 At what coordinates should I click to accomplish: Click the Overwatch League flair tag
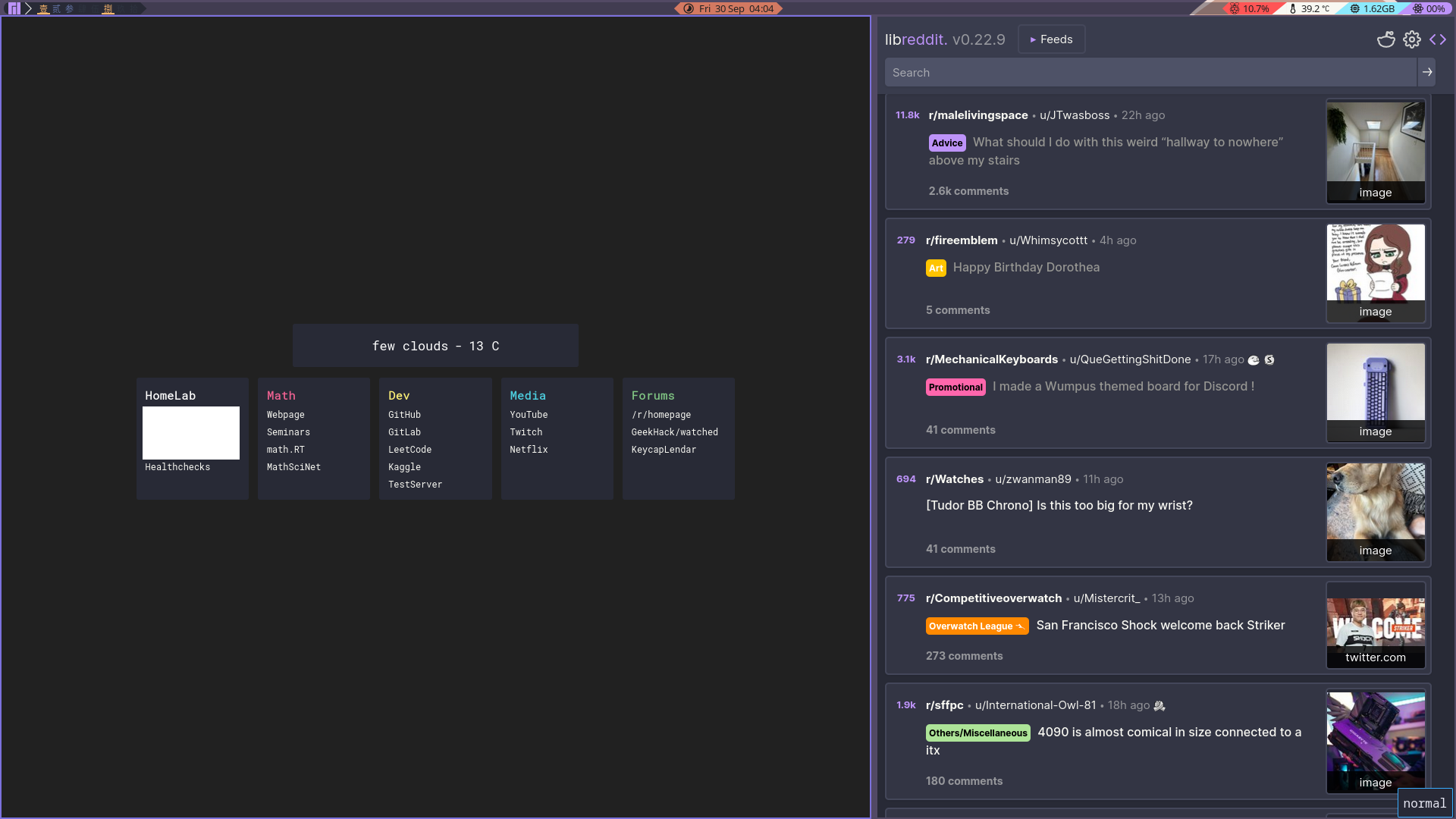976,626
